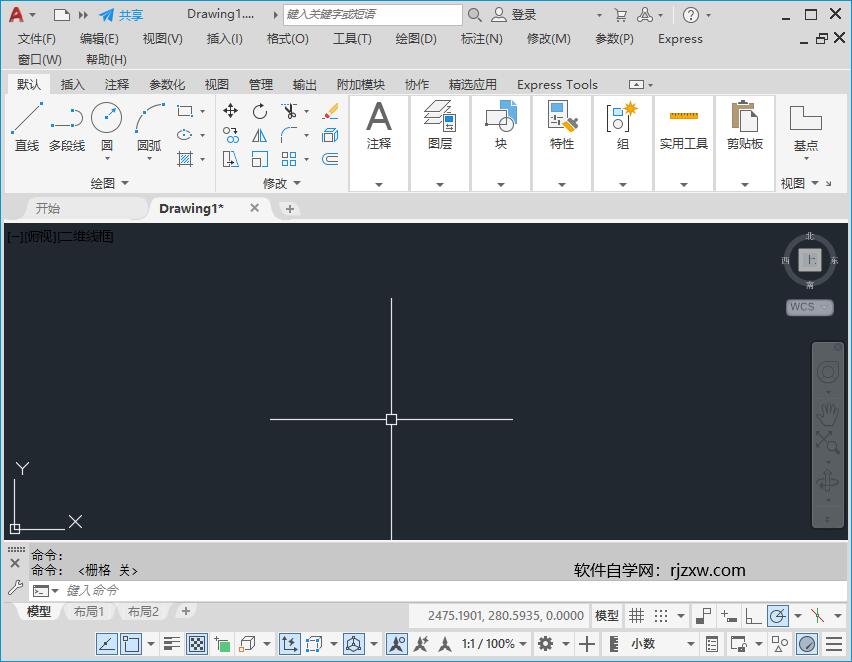Click the 模型 model space status button
The width and height of the screenshot is (852, 662).
pos(606,616)
